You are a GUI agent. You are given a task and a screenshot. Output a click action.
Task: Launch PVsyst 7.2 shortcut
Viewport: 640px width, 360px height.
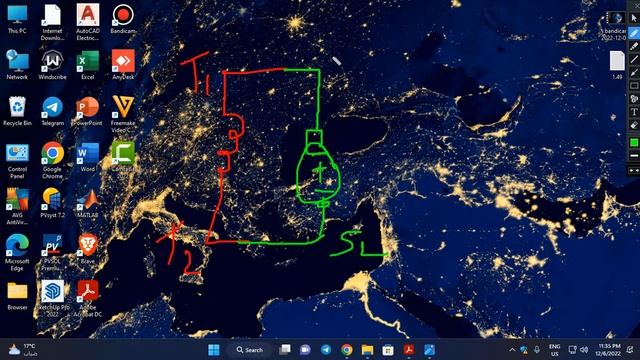(x=52, y=203)
